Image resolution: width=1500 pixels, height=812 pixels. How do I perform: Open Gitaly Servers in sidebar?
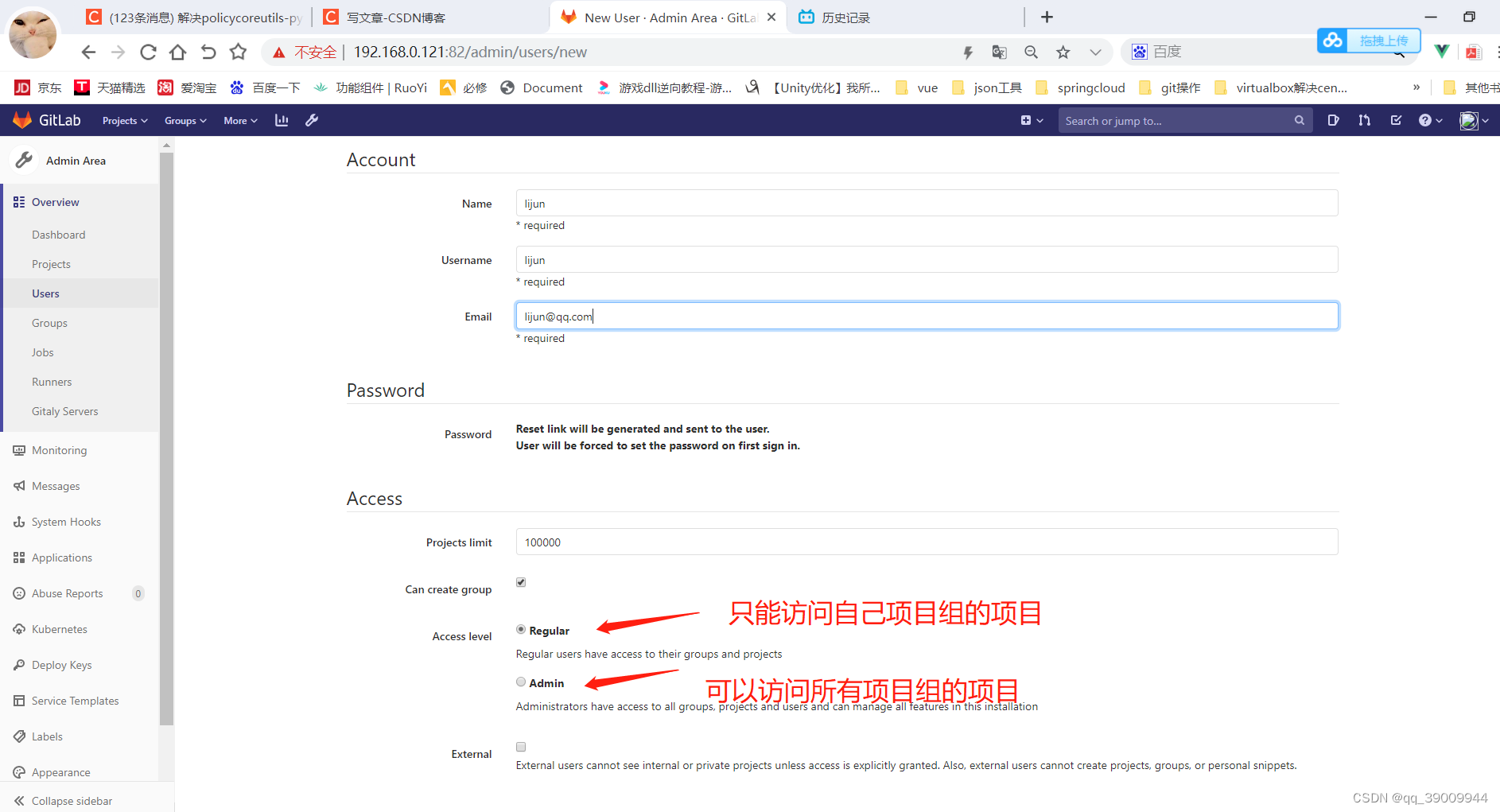click(65, 411)
